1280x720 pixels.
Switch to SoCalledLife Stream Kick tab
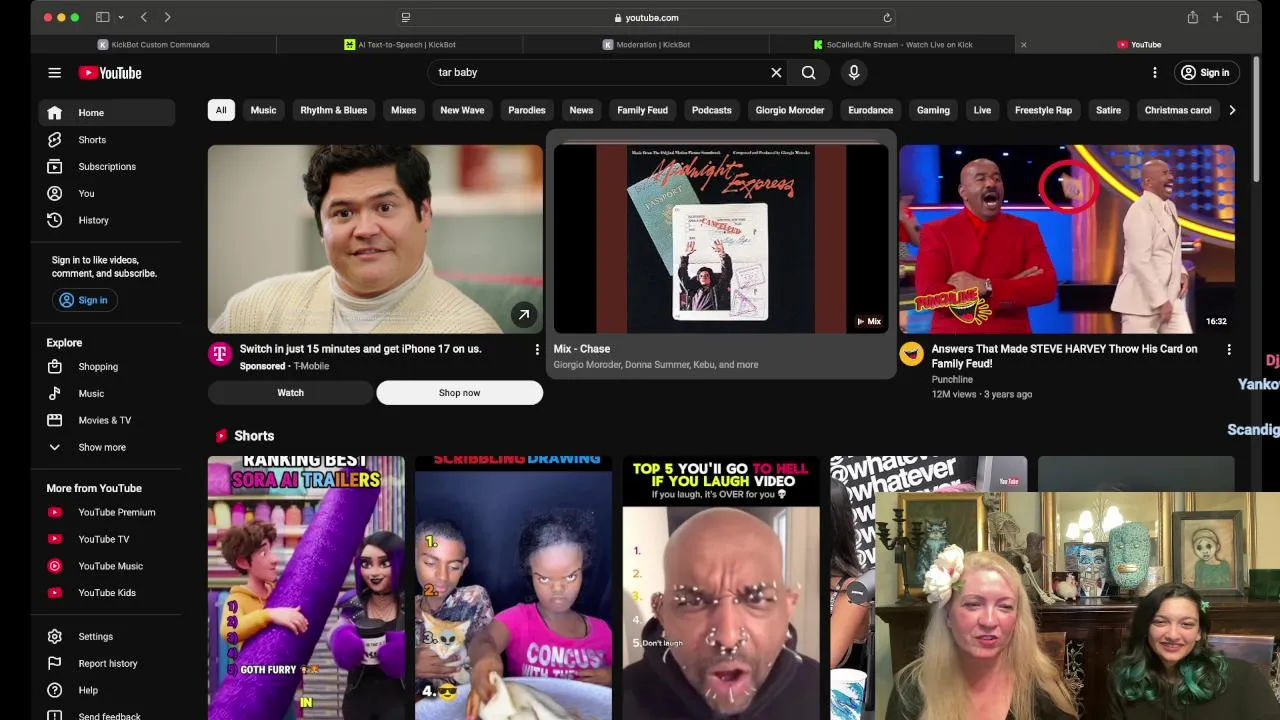[x=893, y=44]
